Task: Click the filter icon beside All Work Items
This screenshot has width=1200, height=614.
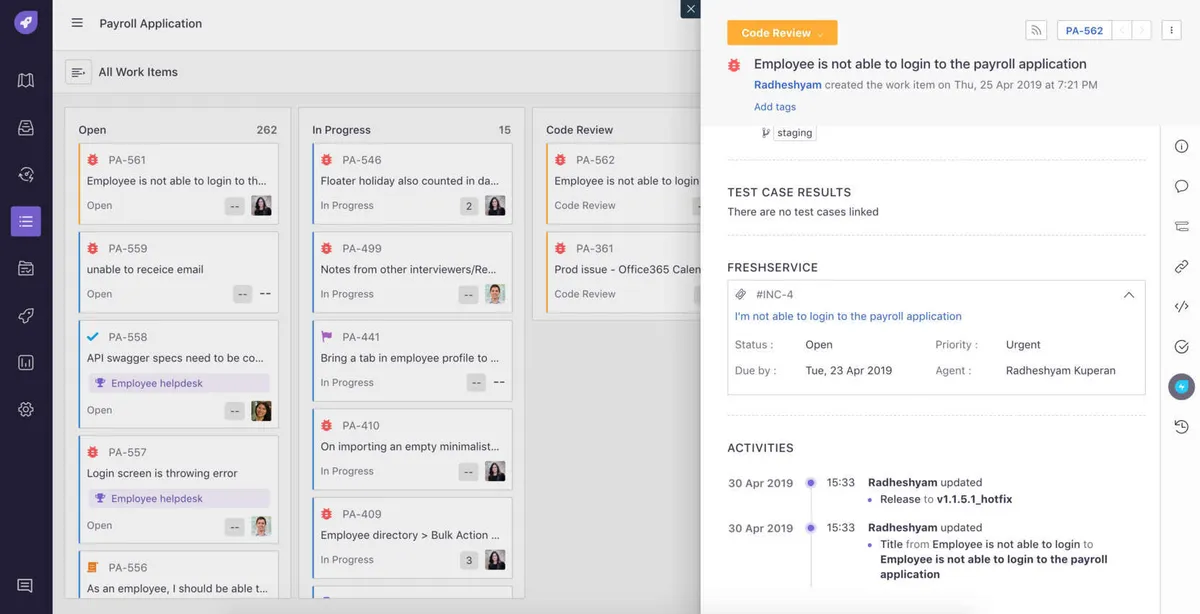Action: pyautogui.click(x=78, y=72)
